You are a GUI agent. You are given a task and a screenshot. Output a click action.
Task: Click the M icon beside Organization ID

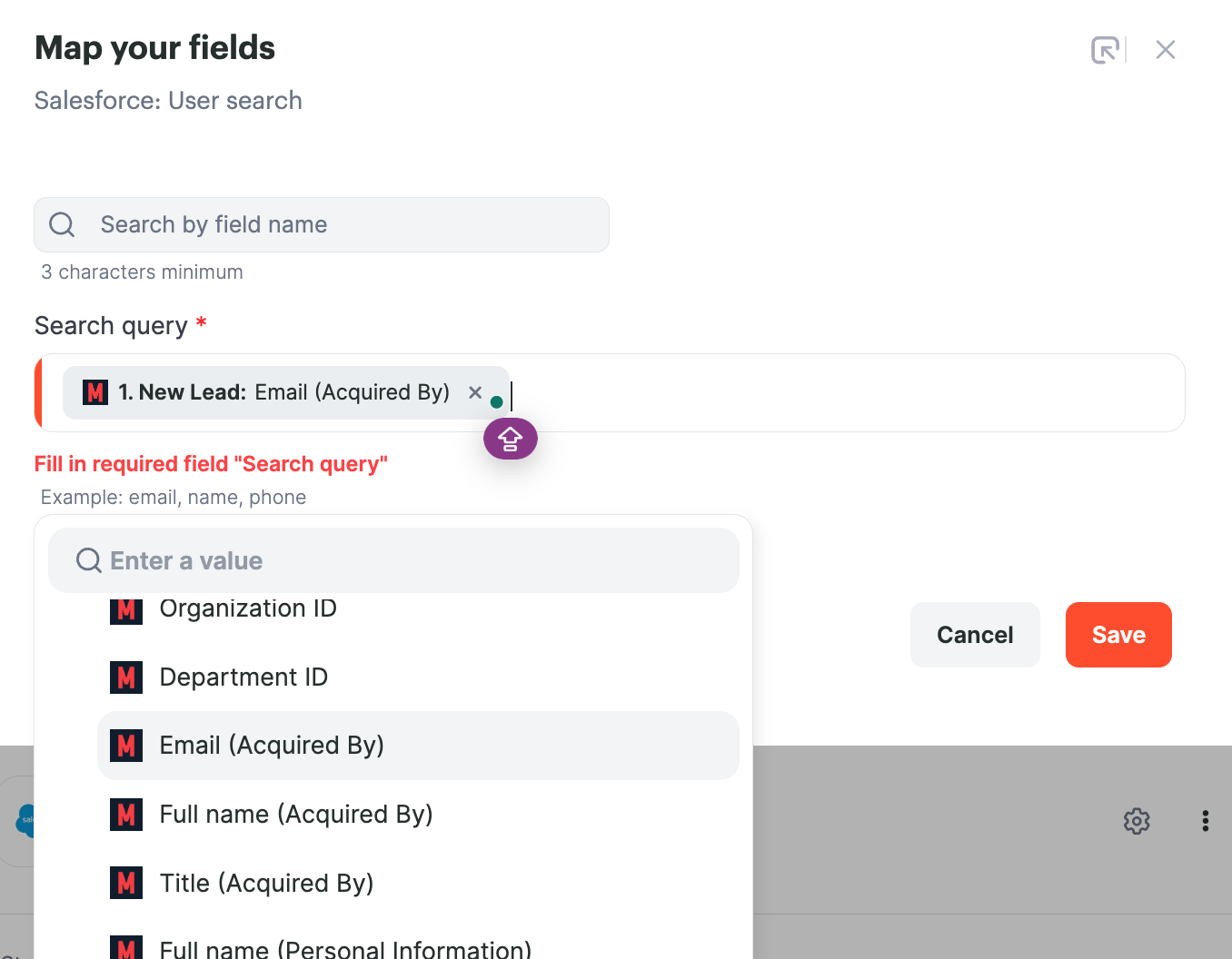[x=126, y=610]
